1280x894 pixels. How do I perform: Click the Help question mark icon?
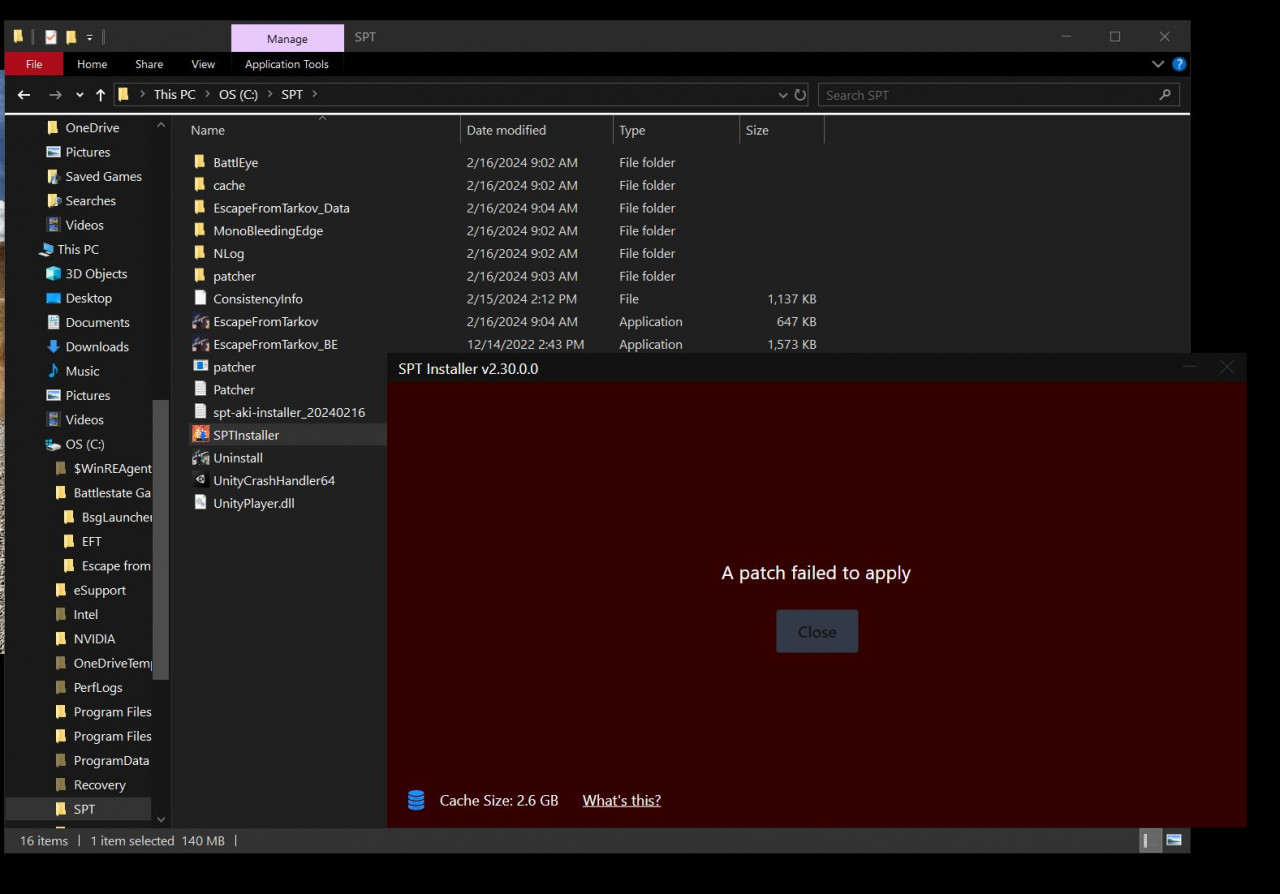pyautogui.click(x=1179, y=64)
